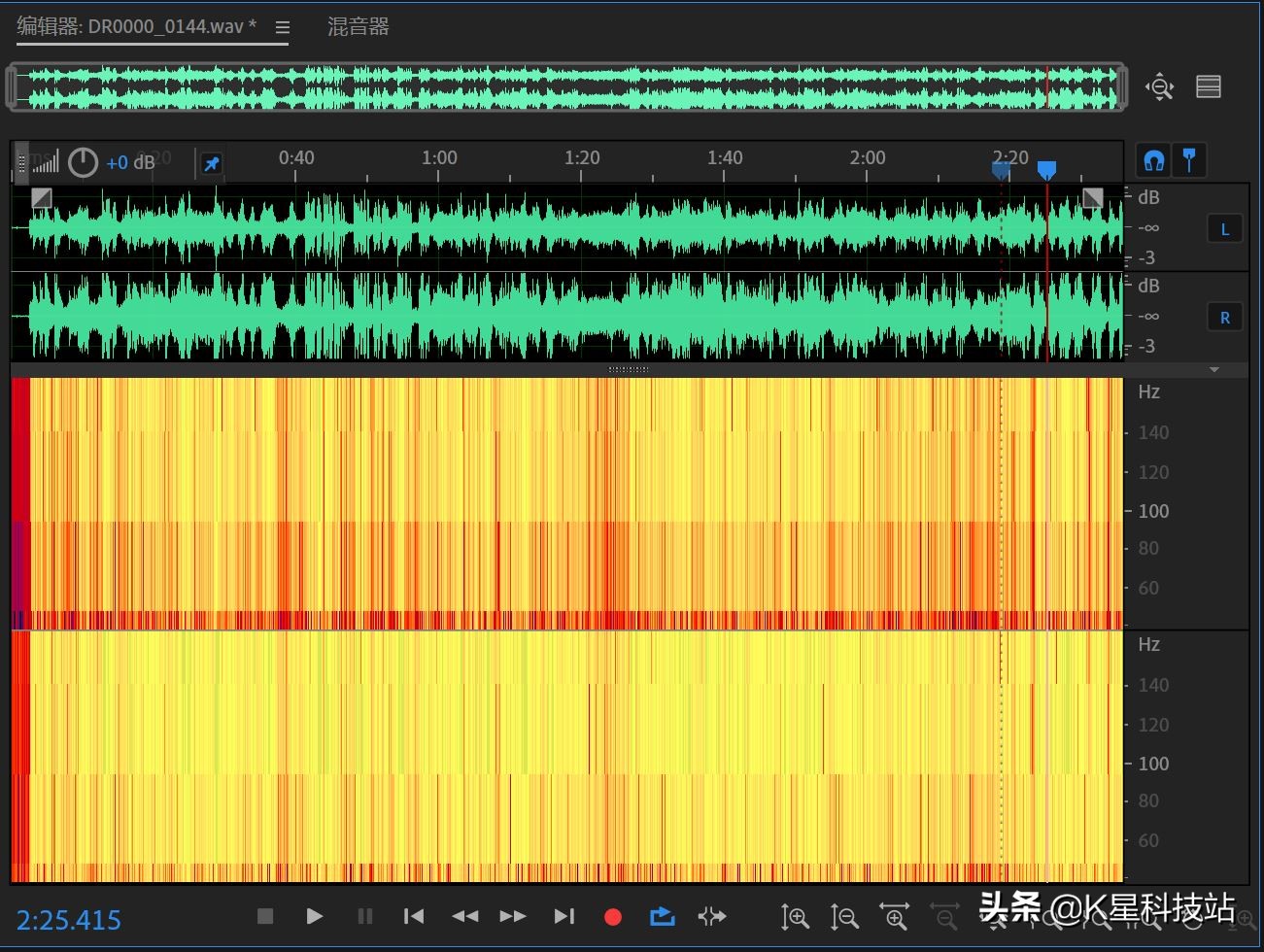Zoom in amplitude on the waveform
Screen dimensions: 1264x952
[795, 917]
